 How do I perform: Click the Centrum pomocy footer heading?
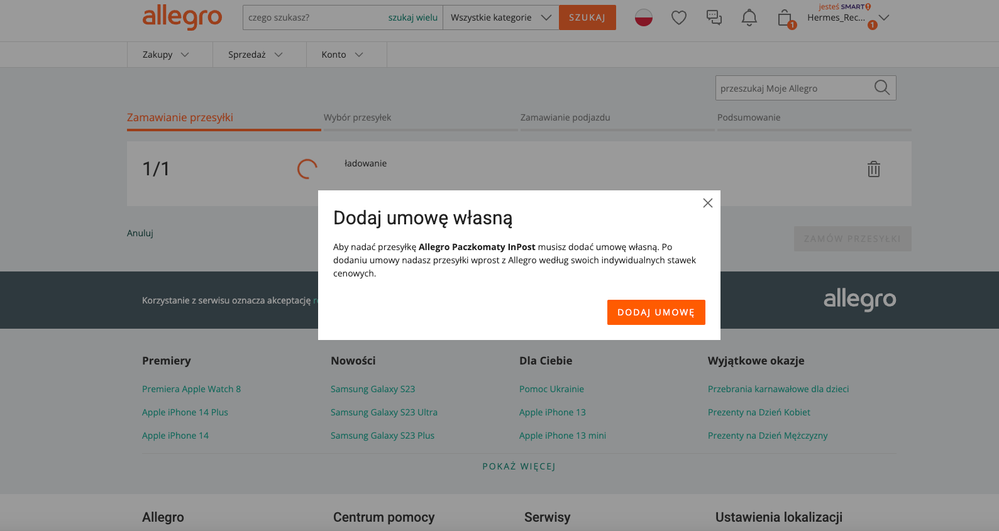384,518
